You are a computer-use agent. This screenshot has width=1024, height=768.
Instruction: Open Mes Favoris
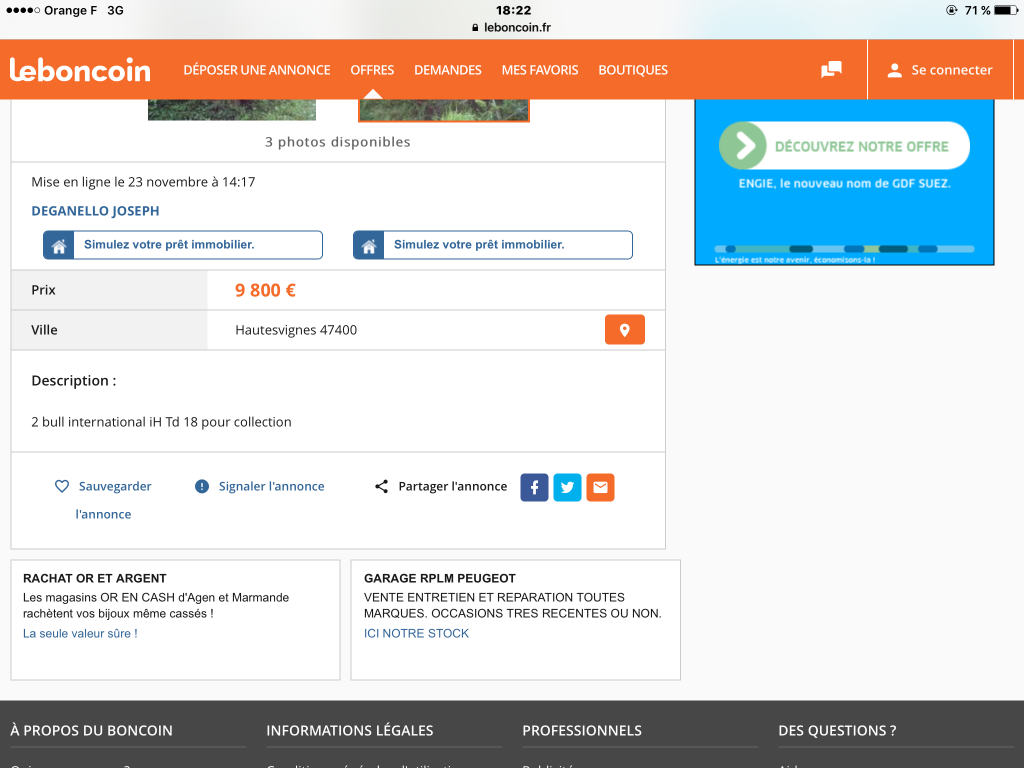click(540, 70)
